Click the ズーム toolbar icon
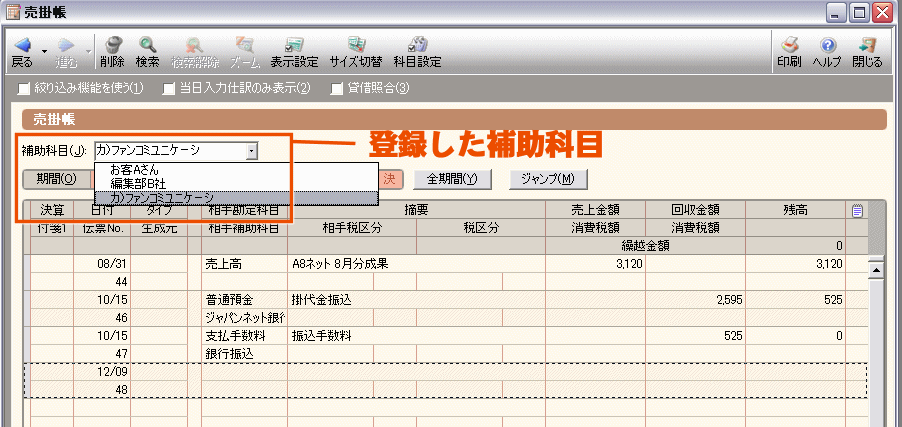Image resolution: width=902 pixels, height=427 pixels. coord(246,45)
